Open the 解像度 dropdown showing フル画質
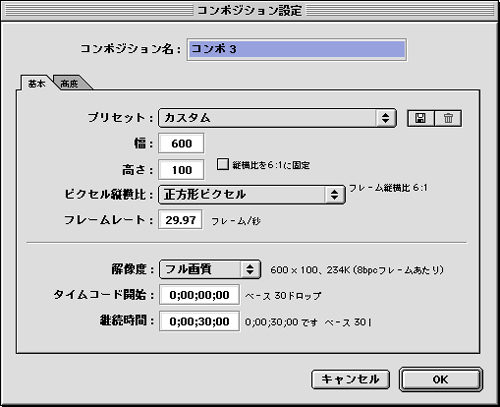Image resolution: width=500 pixels, height=407 pixels. [210, 269]
